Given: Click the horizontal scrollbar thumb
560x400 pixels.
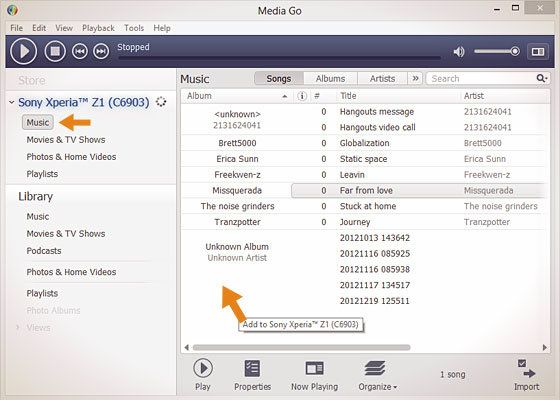Looking at the screenshot, I should (301, 347).
